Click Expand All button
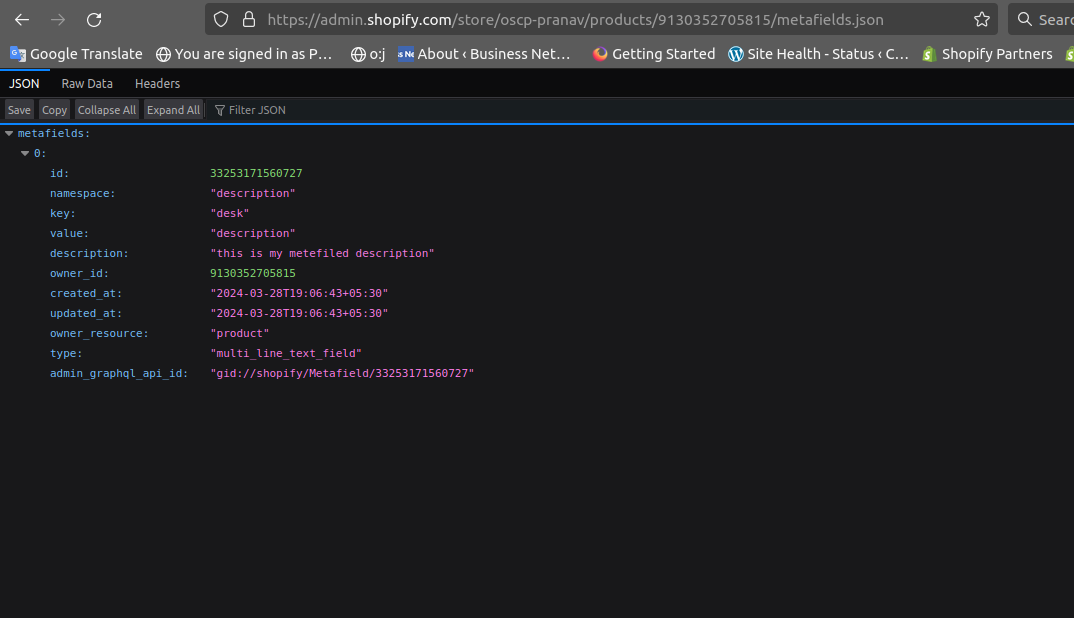1074x618 pixels. click(x=173, y=110)
